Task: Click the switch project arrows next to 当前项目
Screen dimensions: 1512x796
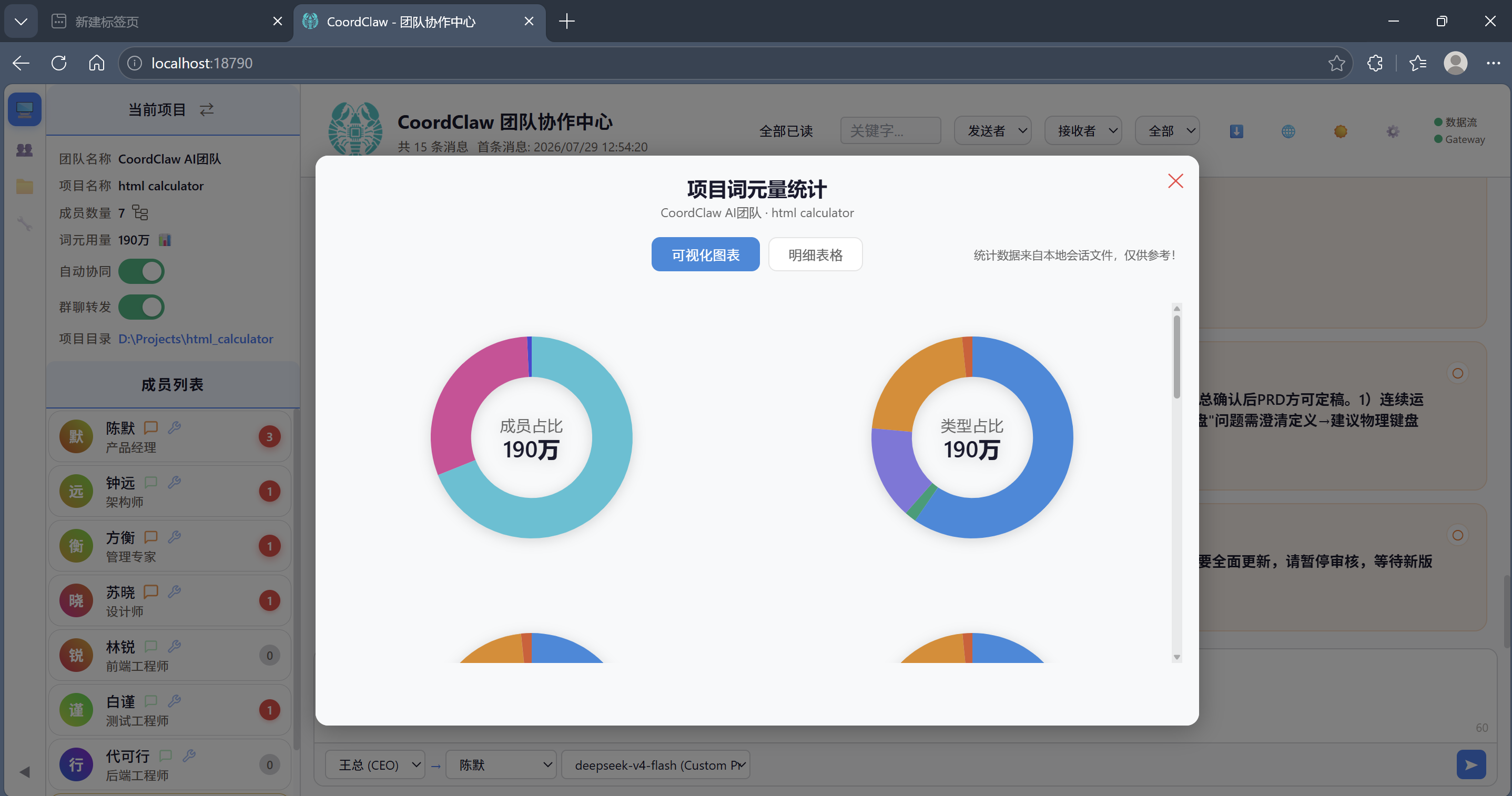Action: pyautogui.click(x=207, y=110)
